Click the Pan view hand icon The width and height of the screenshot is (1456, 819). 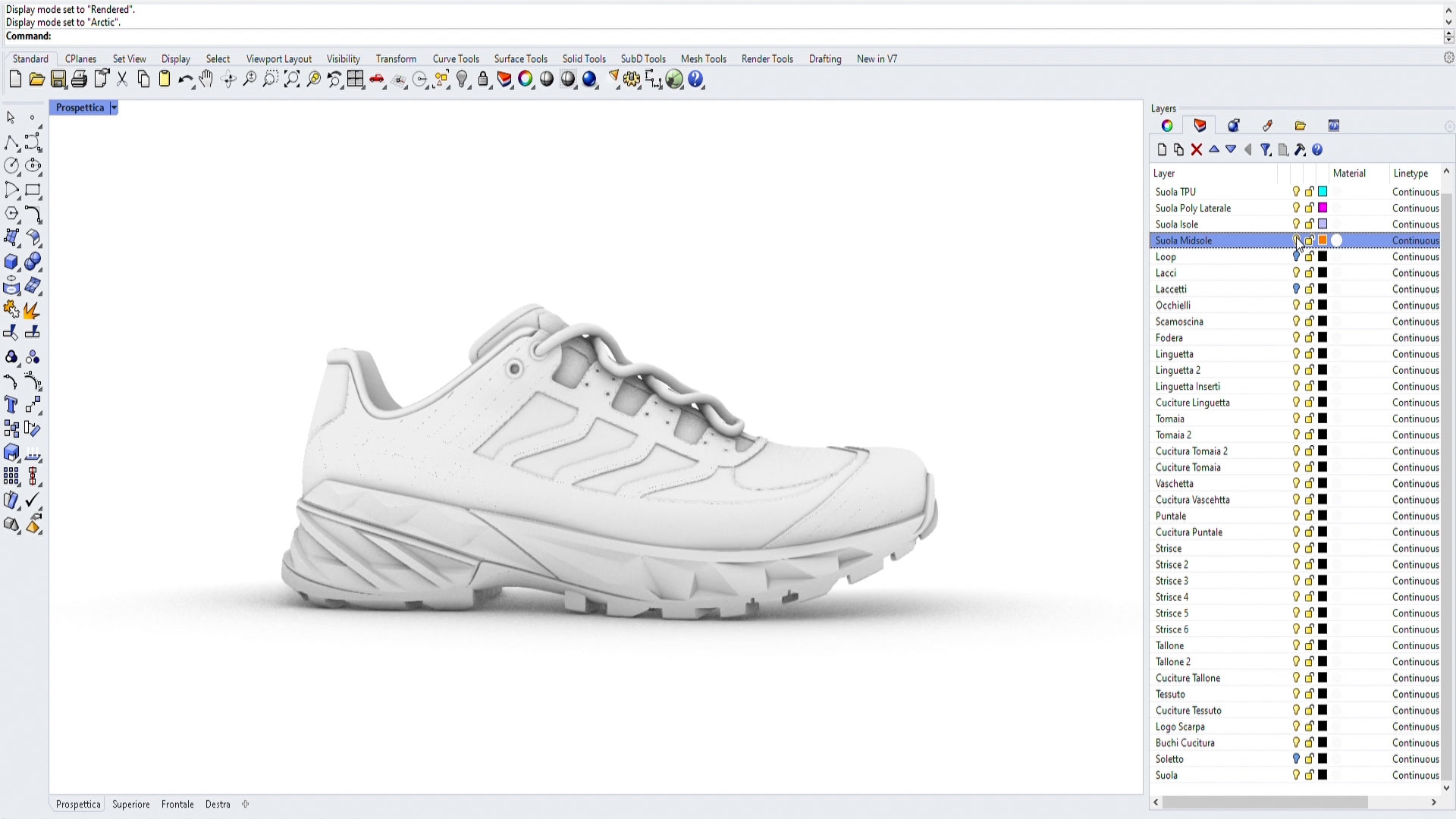click(x=206, y=80)
